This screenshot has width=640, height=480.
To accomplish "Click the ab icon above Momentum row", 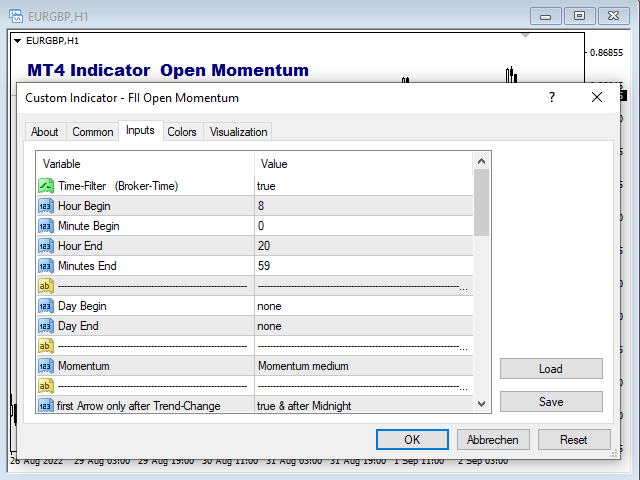I will click(x=46, y=346).
